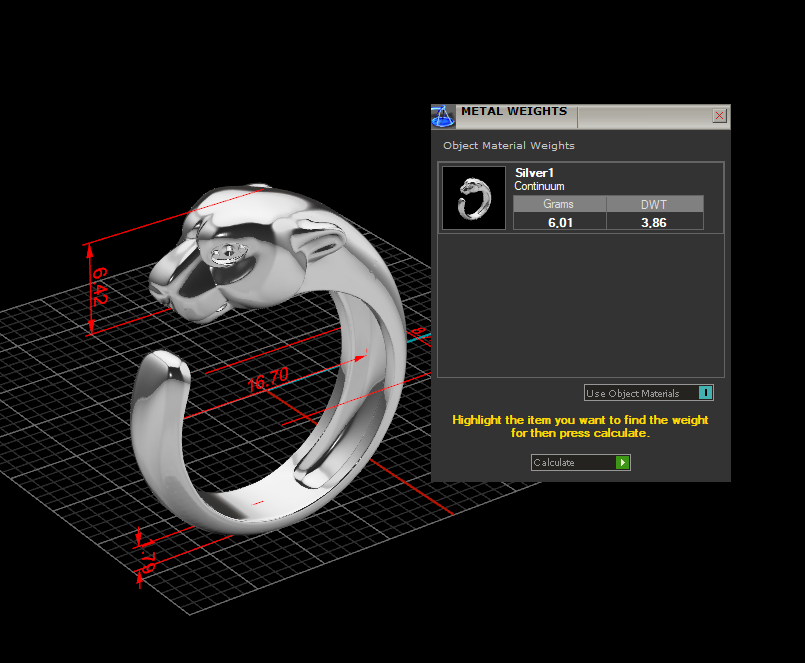Screen dimensions: 805x663
Task: Click the DWT column header
Action: click(x=655, y=204)
